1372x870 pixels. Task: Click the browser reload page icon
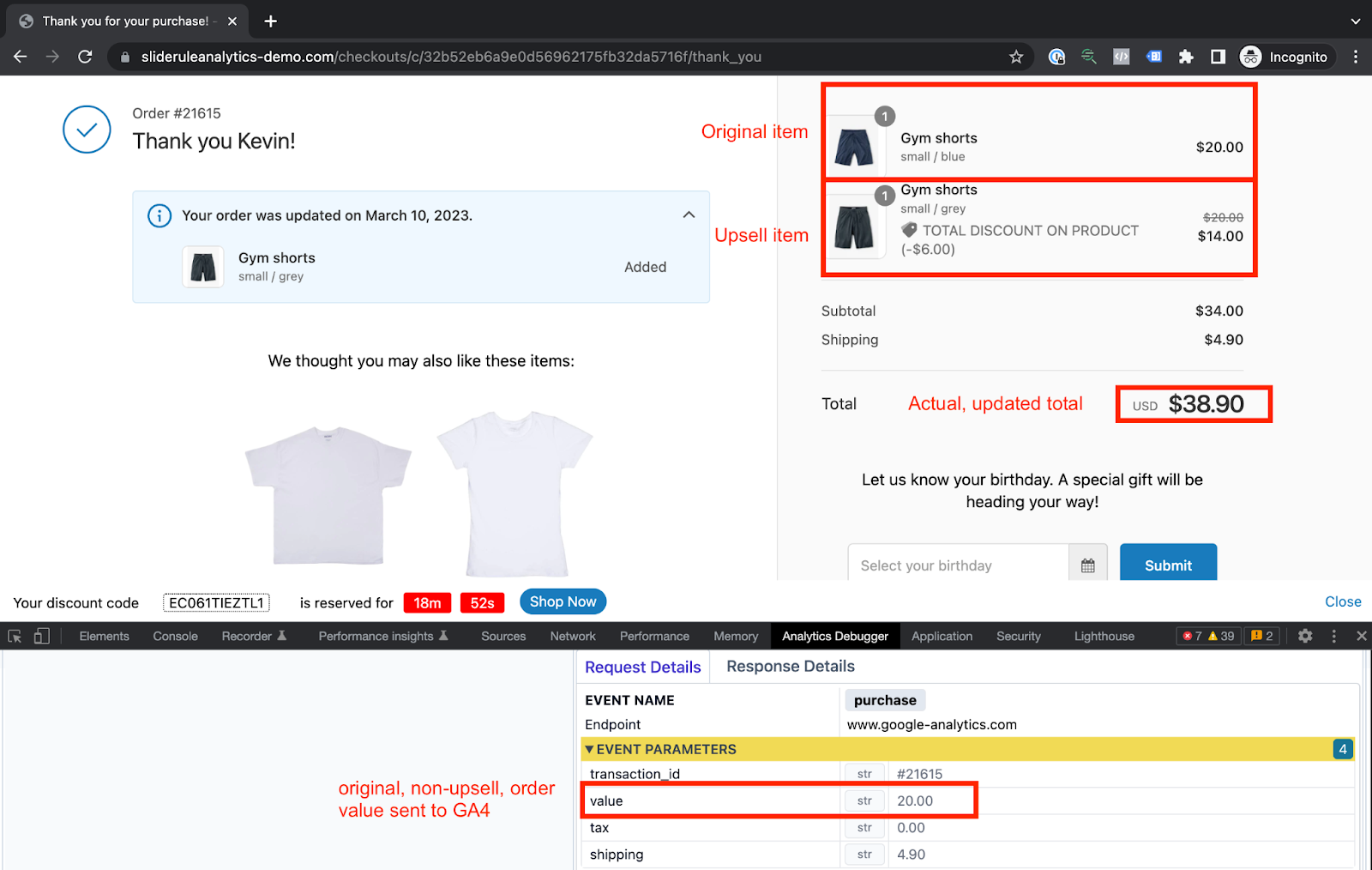click(x=85, y=57)
